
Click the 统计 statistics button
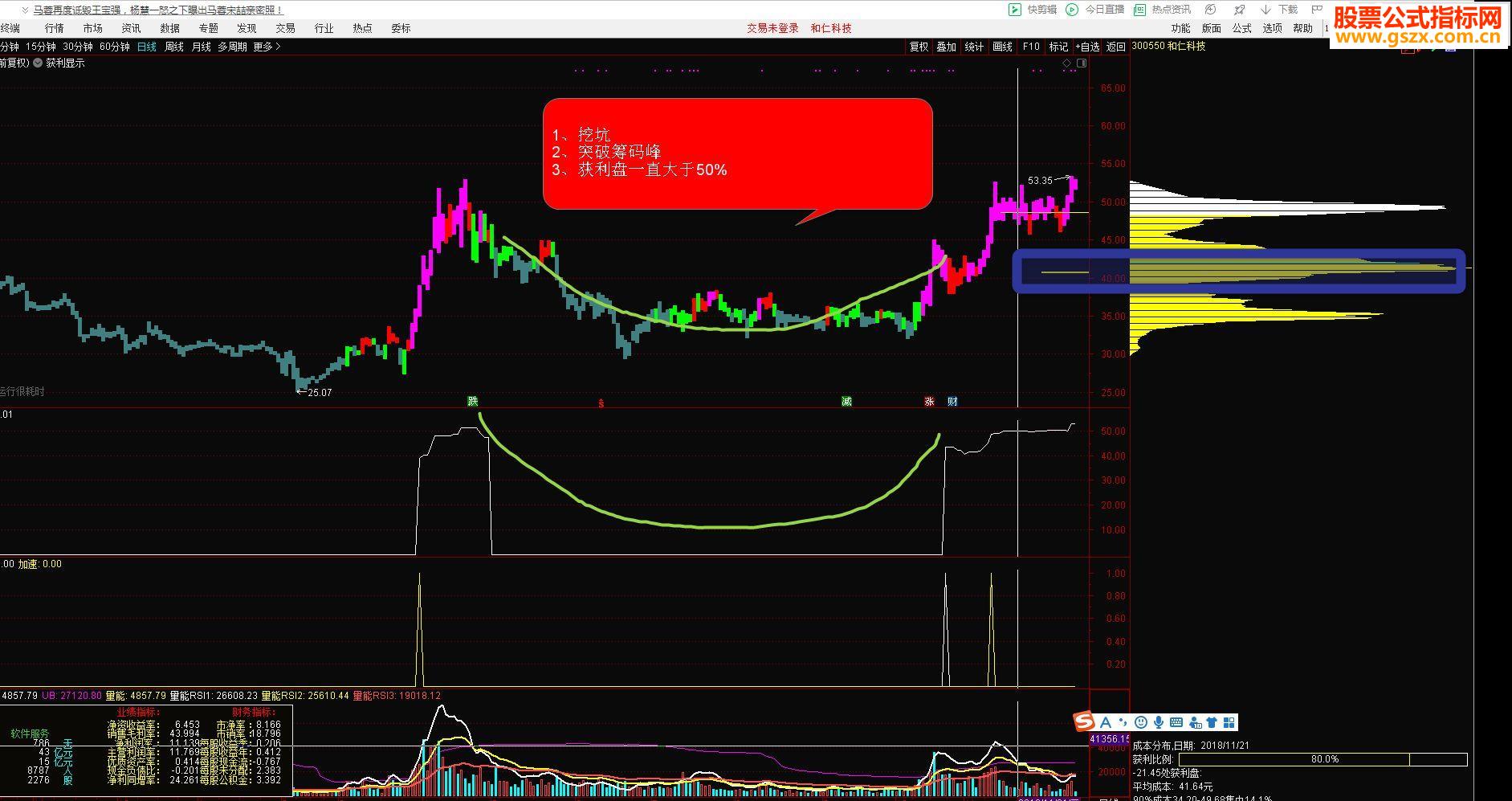974,47
